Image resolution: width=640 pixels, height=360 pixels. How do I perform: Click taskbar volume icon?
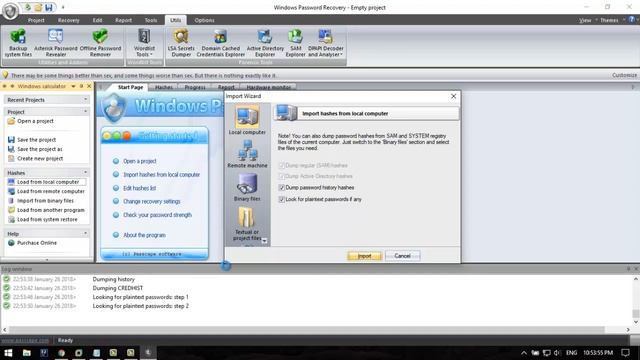tap(557, 353)
